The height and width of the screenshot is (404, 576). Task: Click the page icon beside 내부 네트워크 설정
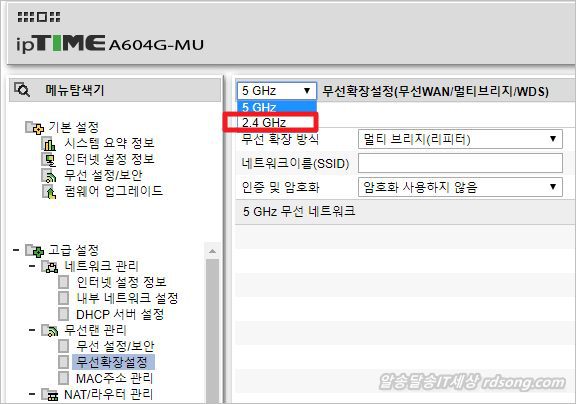(64, 298)
